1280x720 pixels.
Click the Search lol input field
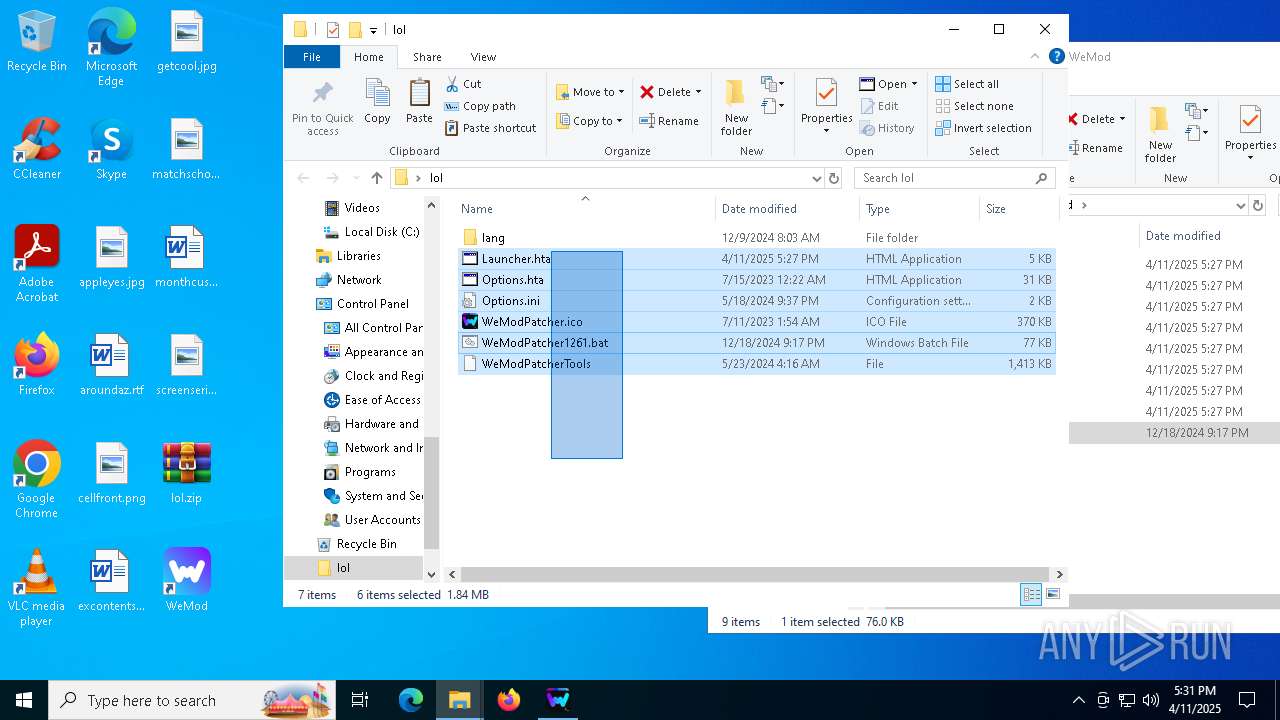(954, 178)
